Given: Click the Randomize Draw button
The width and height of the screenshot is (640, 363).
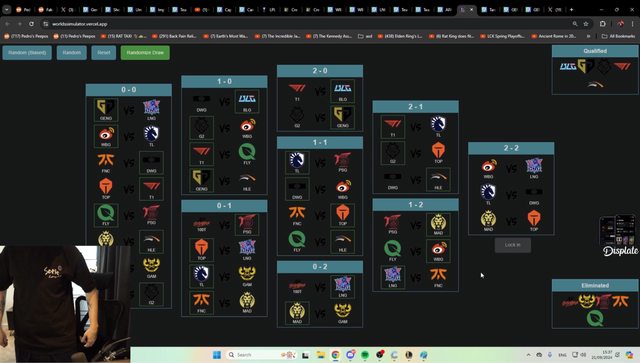Looking at the screenshot, I should (145, 53).
